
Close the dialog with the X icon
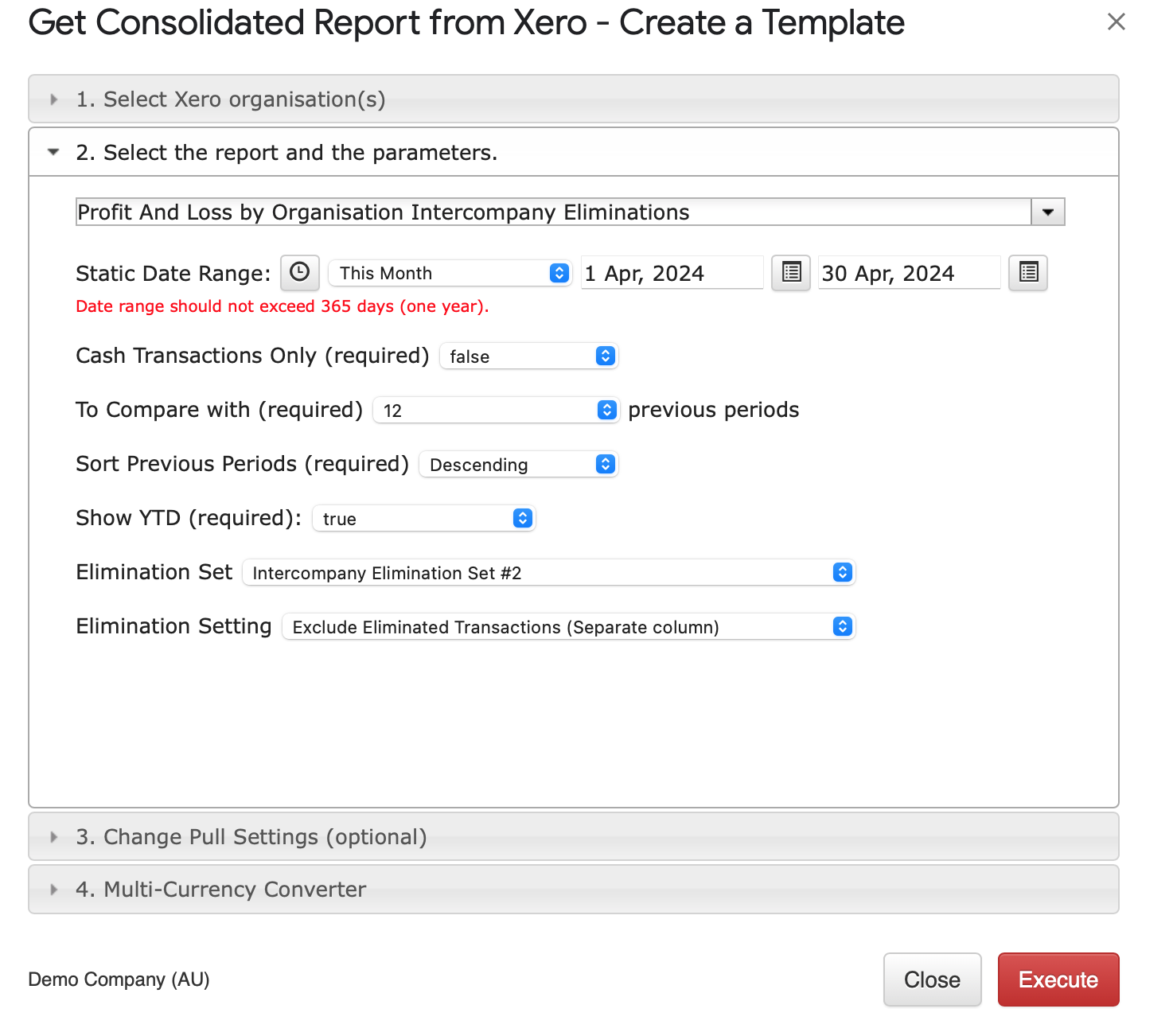(1116, 22)
